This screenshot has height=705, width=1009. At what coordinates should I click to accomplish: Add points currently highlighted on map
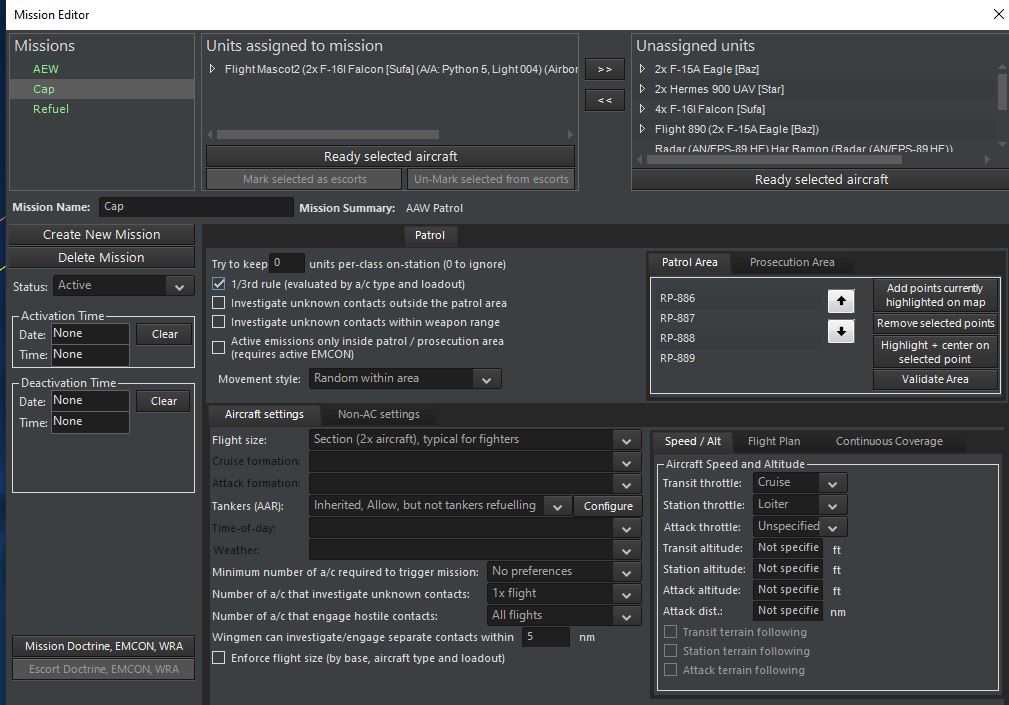(x=935, y=295)
